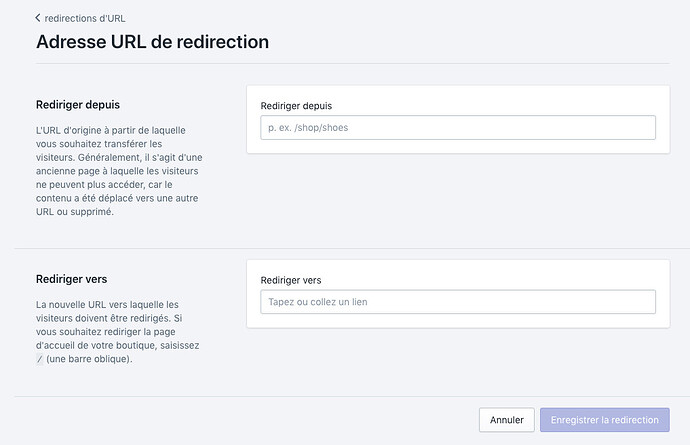Focus the "Tapez ou collez un lien" input

point(457,302)
